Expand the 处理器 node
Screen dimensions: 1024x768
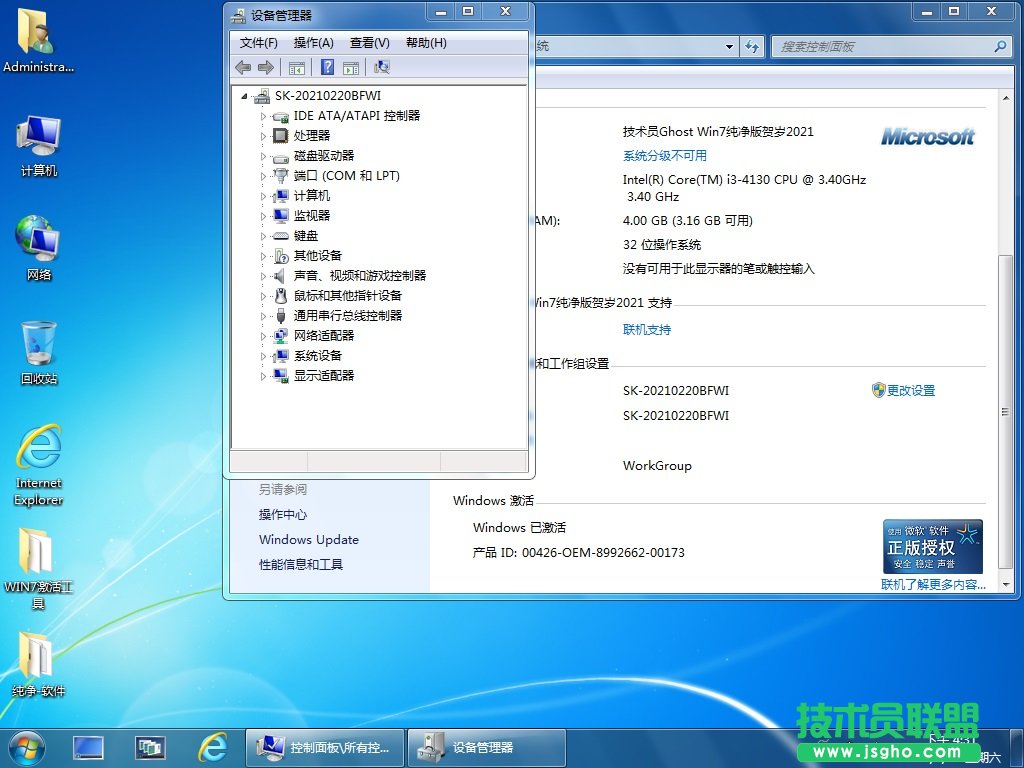click(264, 136)
